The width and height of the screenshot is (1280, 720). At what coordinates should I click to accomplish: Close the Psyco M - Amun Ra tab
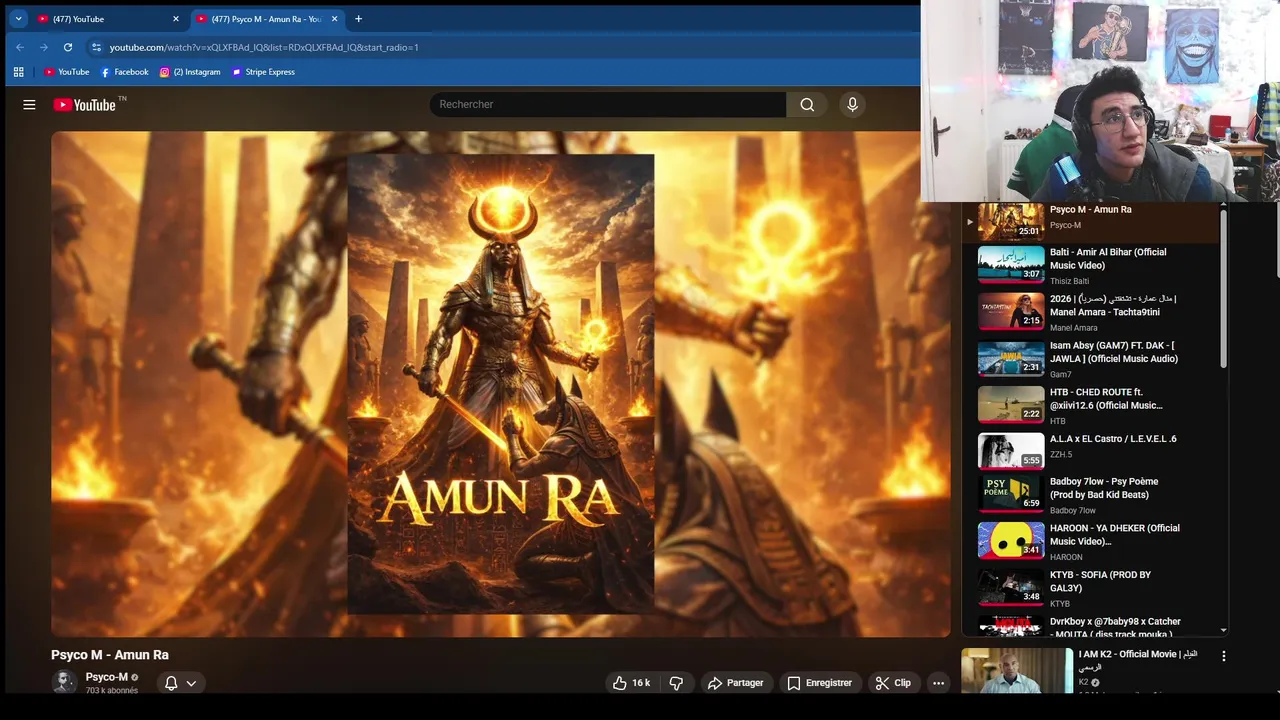point(335,19)
